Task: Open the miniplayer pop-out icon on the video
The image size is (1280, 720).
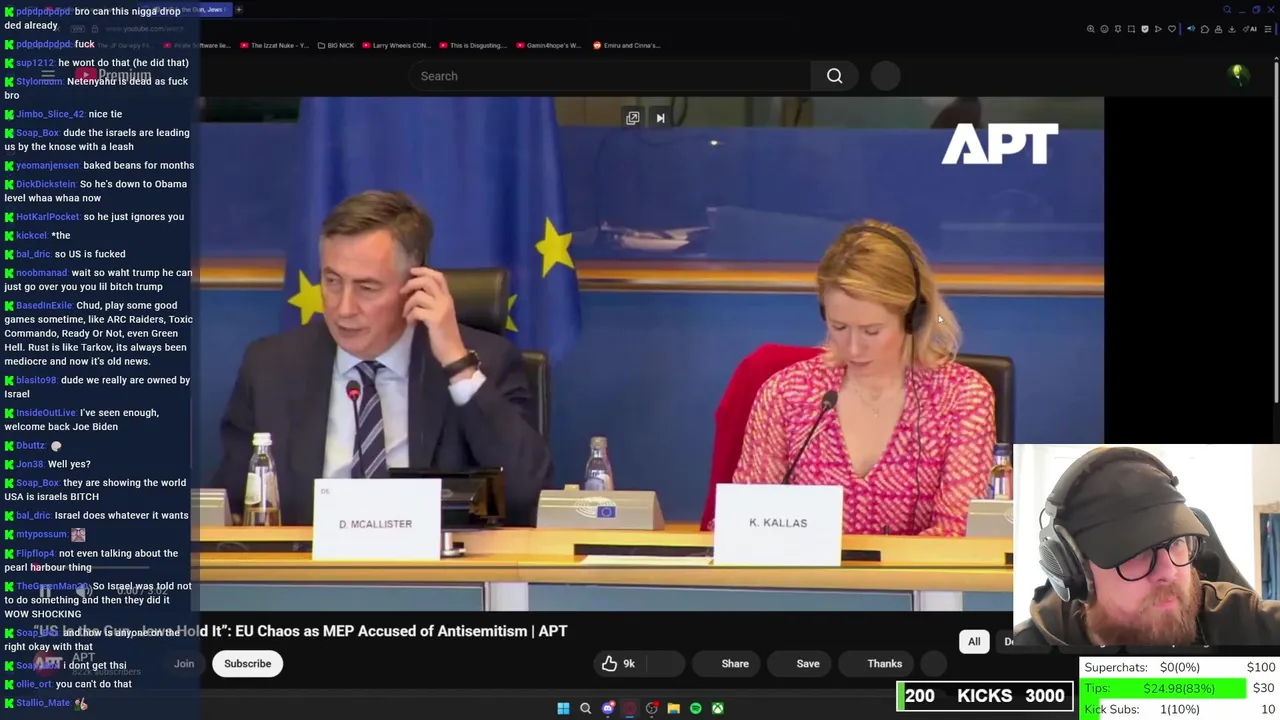Action: pyautogui.click(x=632, y=118)
